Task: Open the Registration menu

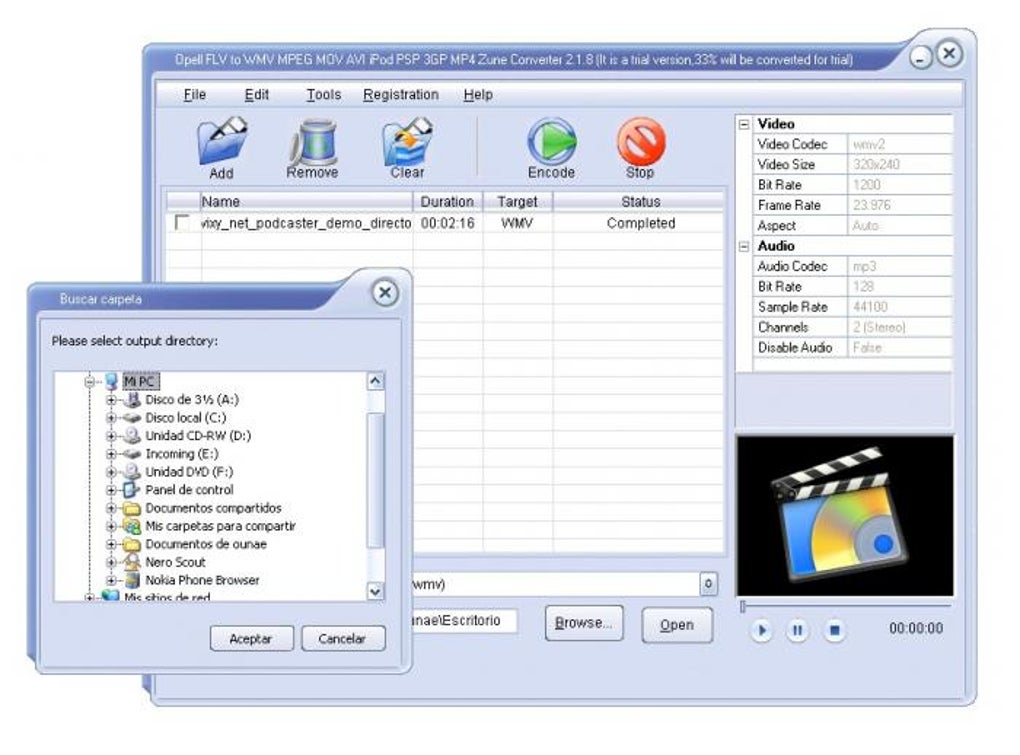Action: point(401,95)
